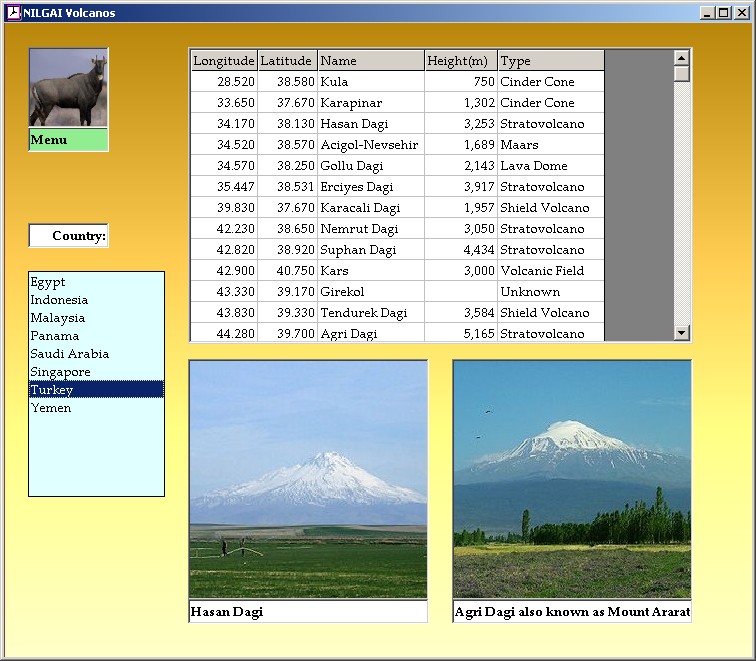Click the Name column header

[x=370, y=61]
